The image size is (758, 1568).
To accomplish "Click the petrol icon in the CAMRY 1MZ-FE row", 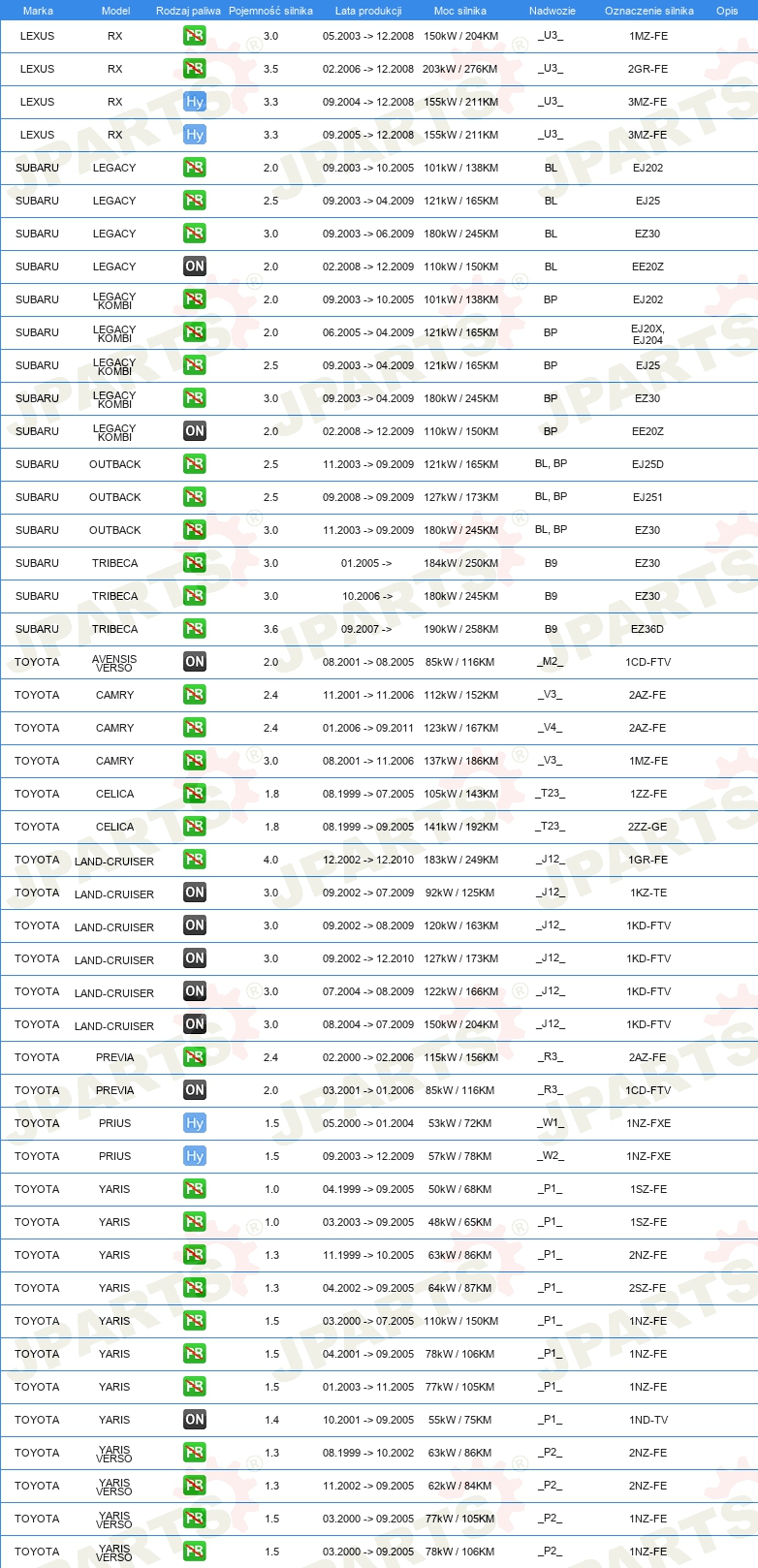I will 195,761.
